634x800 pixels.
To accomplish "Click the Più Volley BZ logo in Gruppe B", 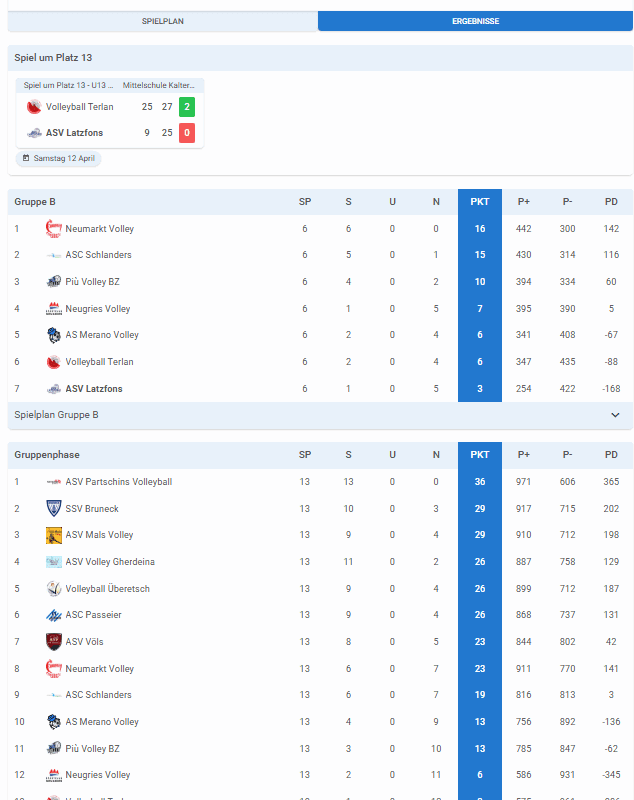I will [x=54, y=282].
